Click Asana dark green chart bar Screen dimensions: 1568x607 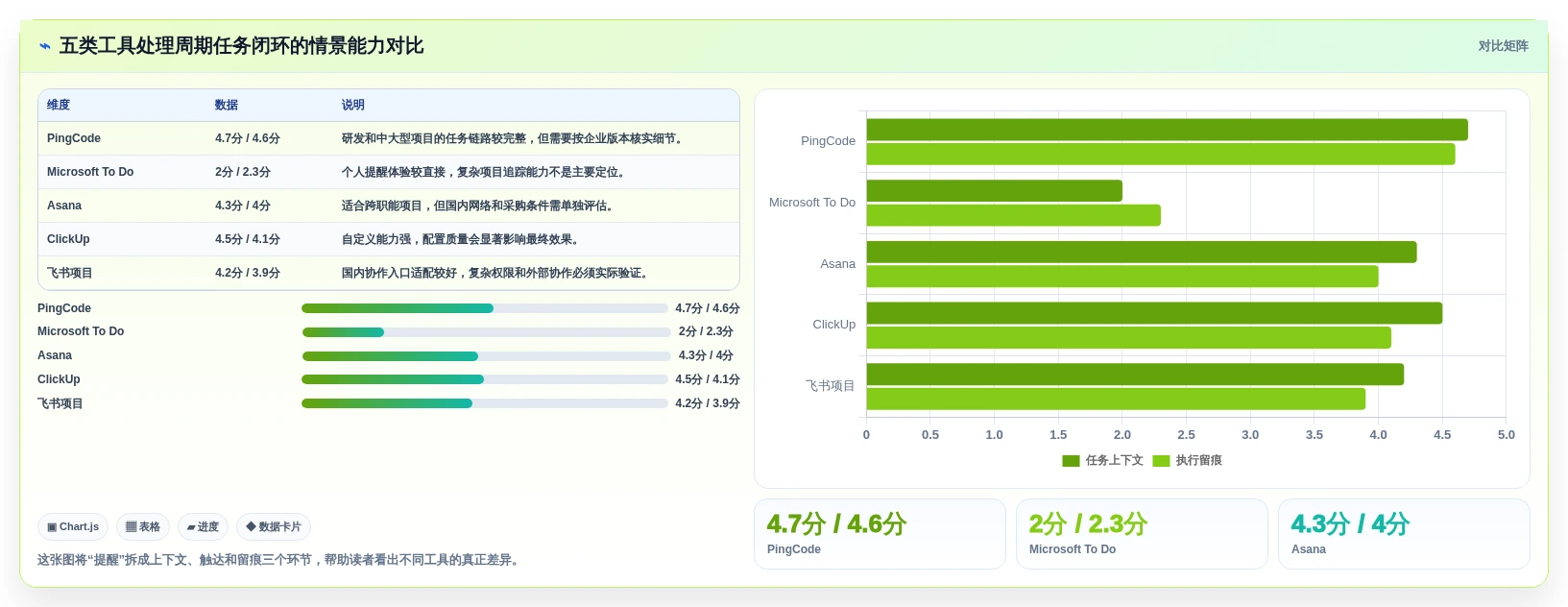point(1142,252)
